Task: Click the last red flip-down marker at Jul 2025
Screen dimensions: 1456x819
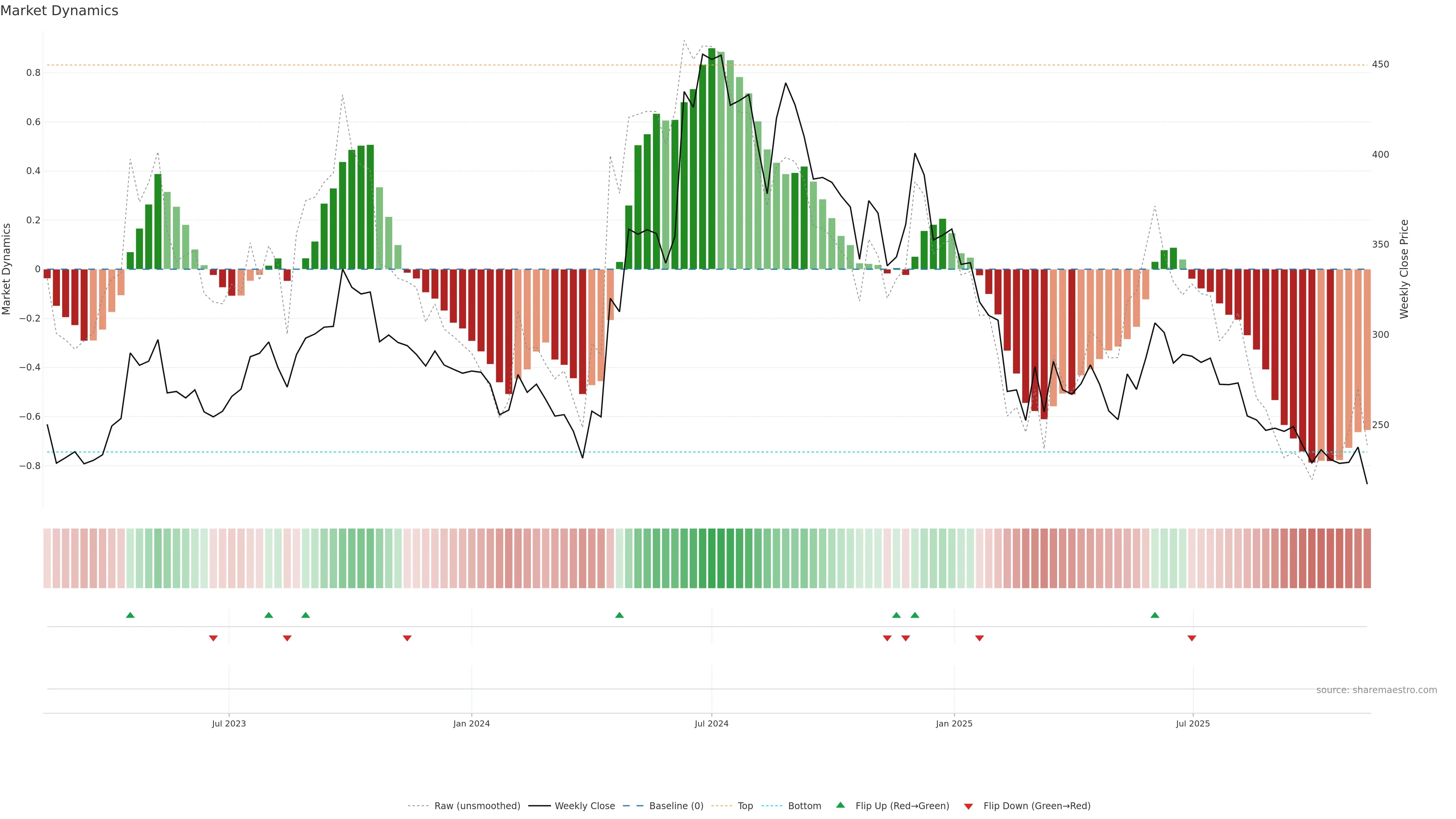Action: tap(1191, 638)
